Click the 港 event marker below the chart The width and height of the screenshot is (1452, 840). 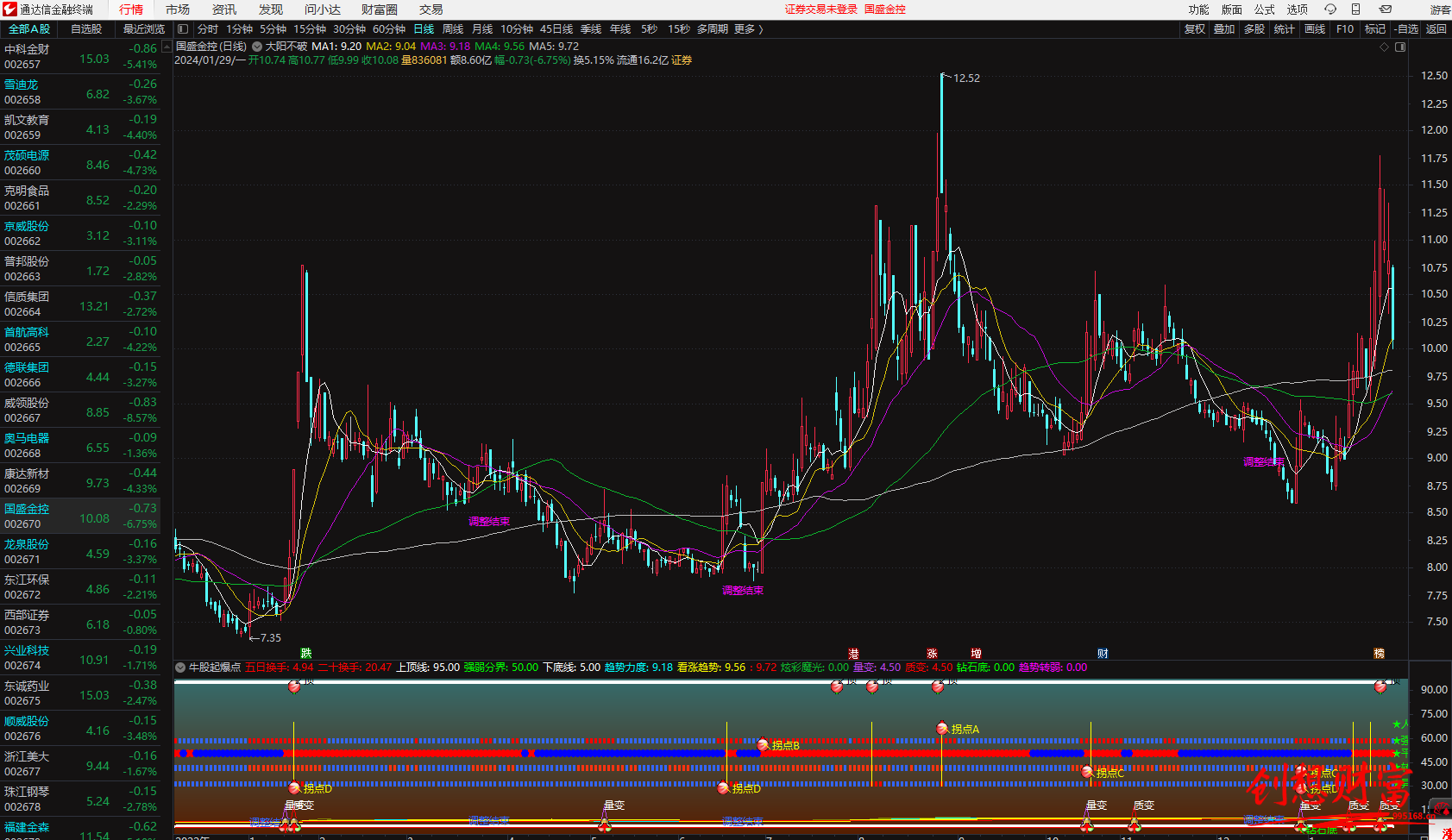click(853, 654)
